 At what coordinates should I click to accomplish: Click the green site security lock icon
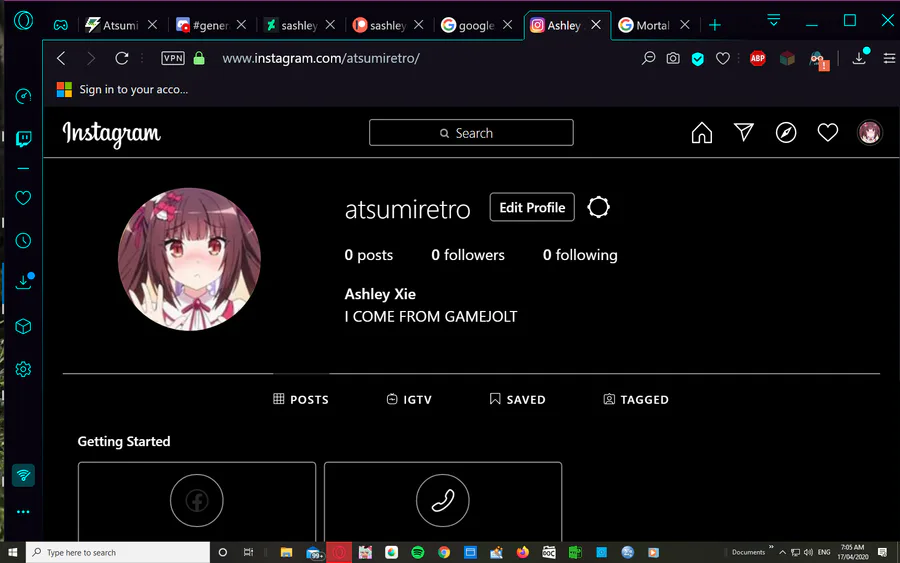click(x=199, y=58)
